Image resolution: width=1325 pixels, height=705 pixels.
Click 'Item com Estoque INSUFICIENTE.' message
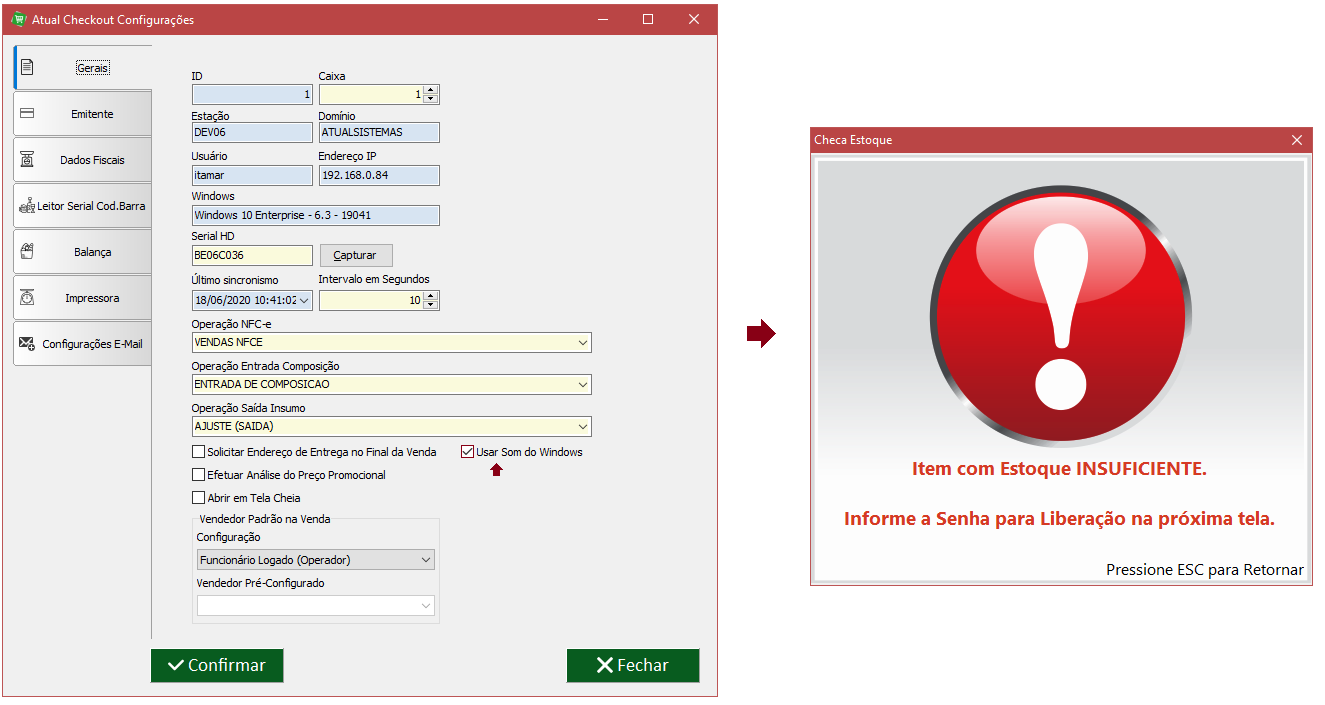[1059, 468]
